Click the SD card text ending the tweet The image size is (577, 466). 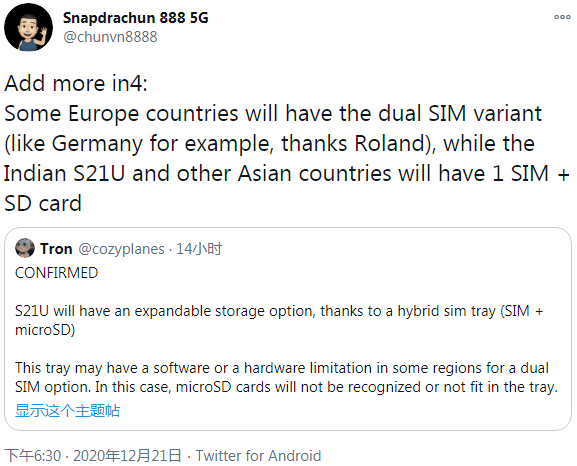click(x=43, y=203)
